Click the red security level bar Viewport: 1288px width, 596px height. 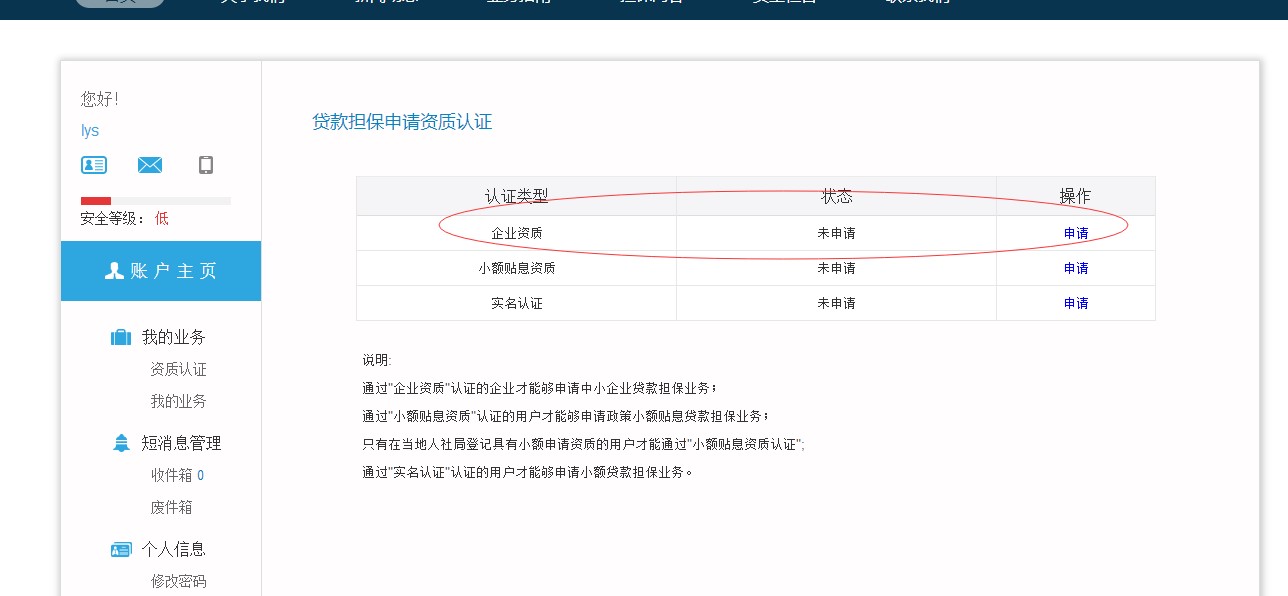click(96, 201)
